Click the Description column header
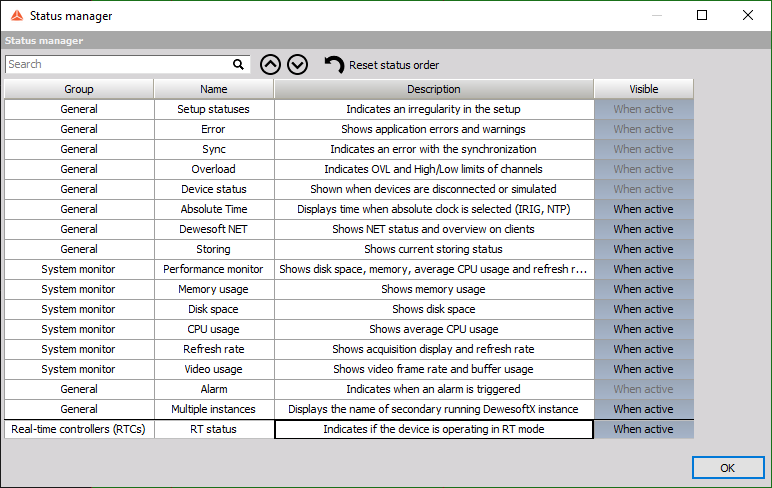Viewport: 772px width, 488px height. [x=434, y=89]
